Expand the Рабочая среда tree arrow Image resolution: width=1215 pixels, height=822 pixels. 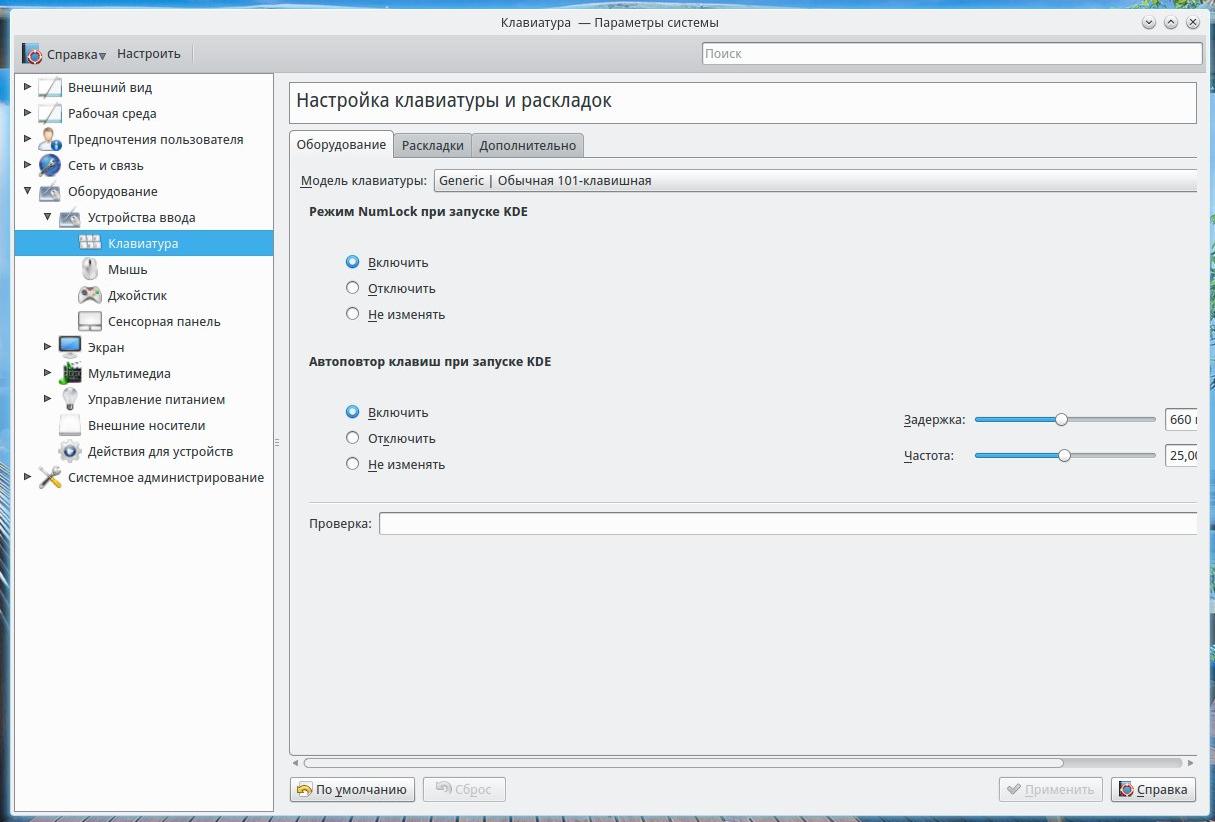28,113
